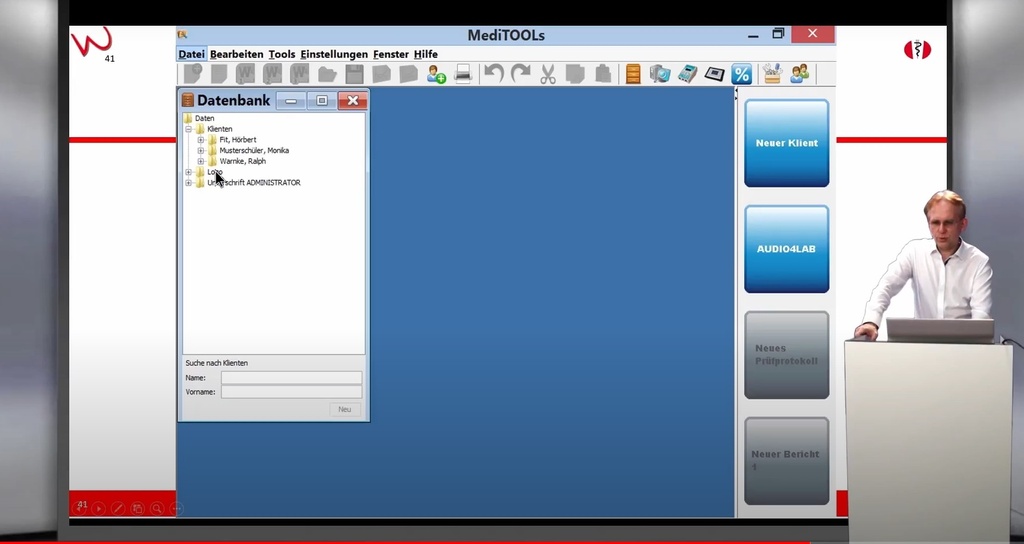Copy using the two-pages toolbar icon

[575, 74]
